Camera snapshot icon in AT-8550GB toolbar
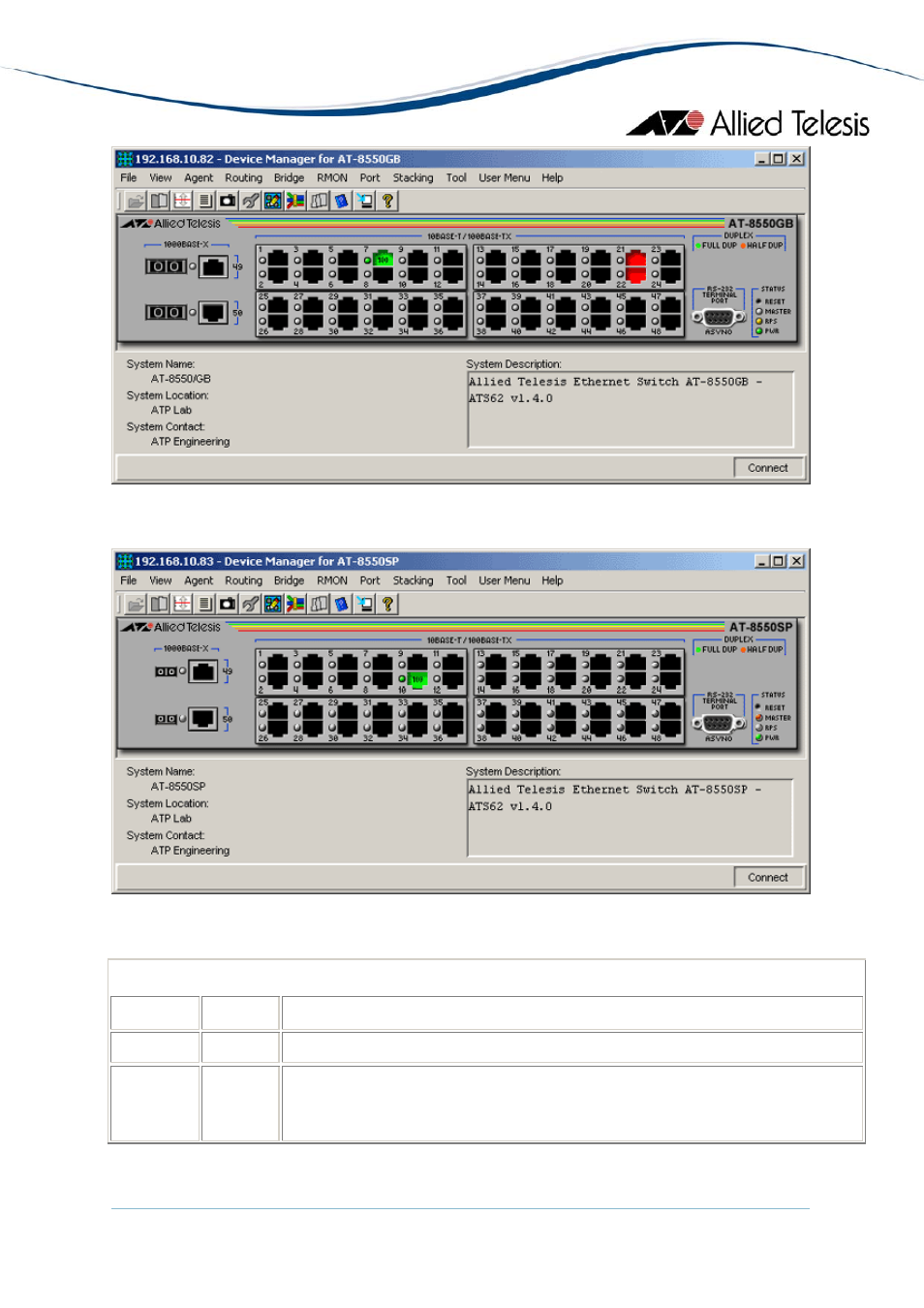Image resolution: width=924 pixels, height=1308 pixels. (228, 201)
